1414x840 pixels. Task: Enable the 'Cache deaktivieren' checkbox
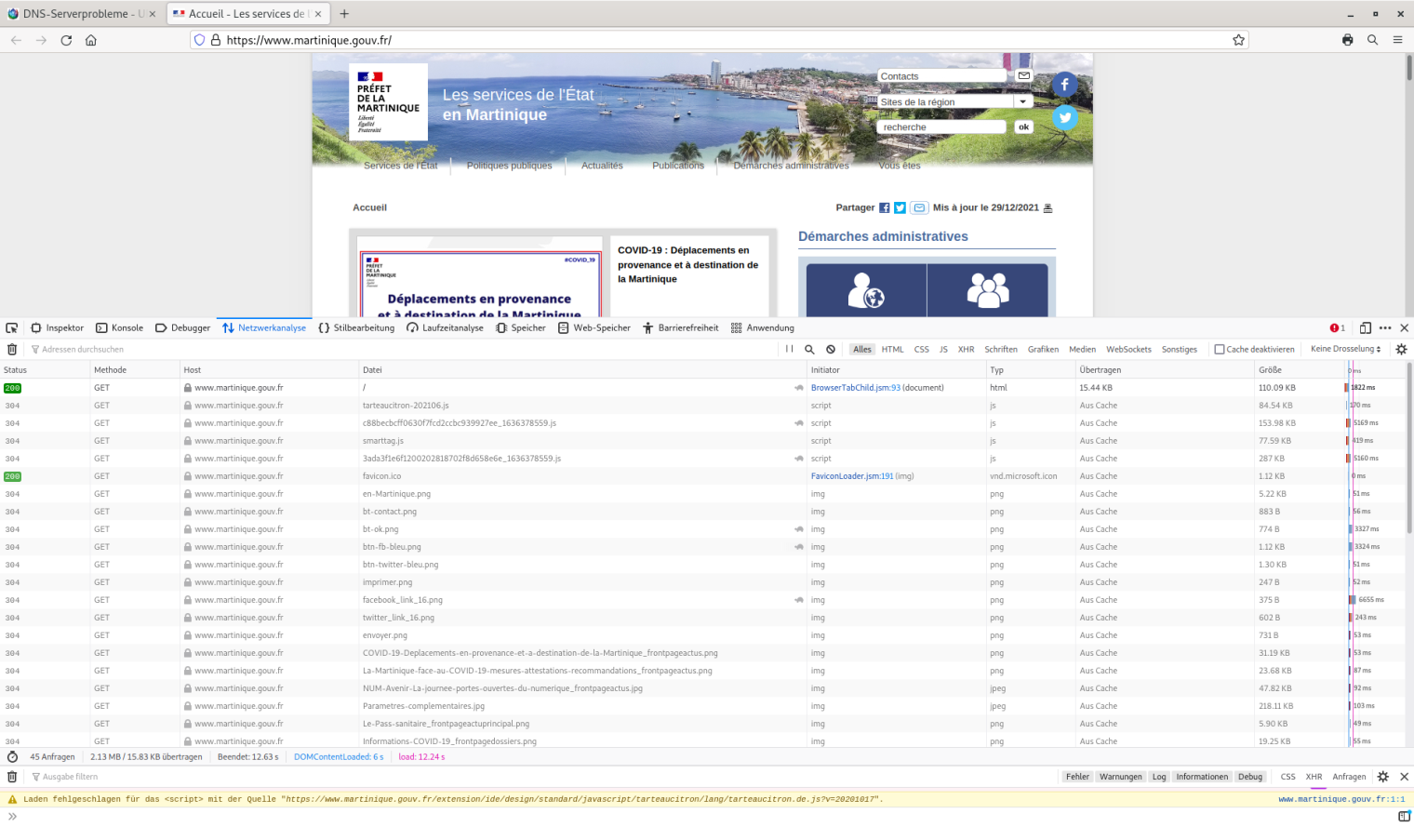pos(1219,350)
